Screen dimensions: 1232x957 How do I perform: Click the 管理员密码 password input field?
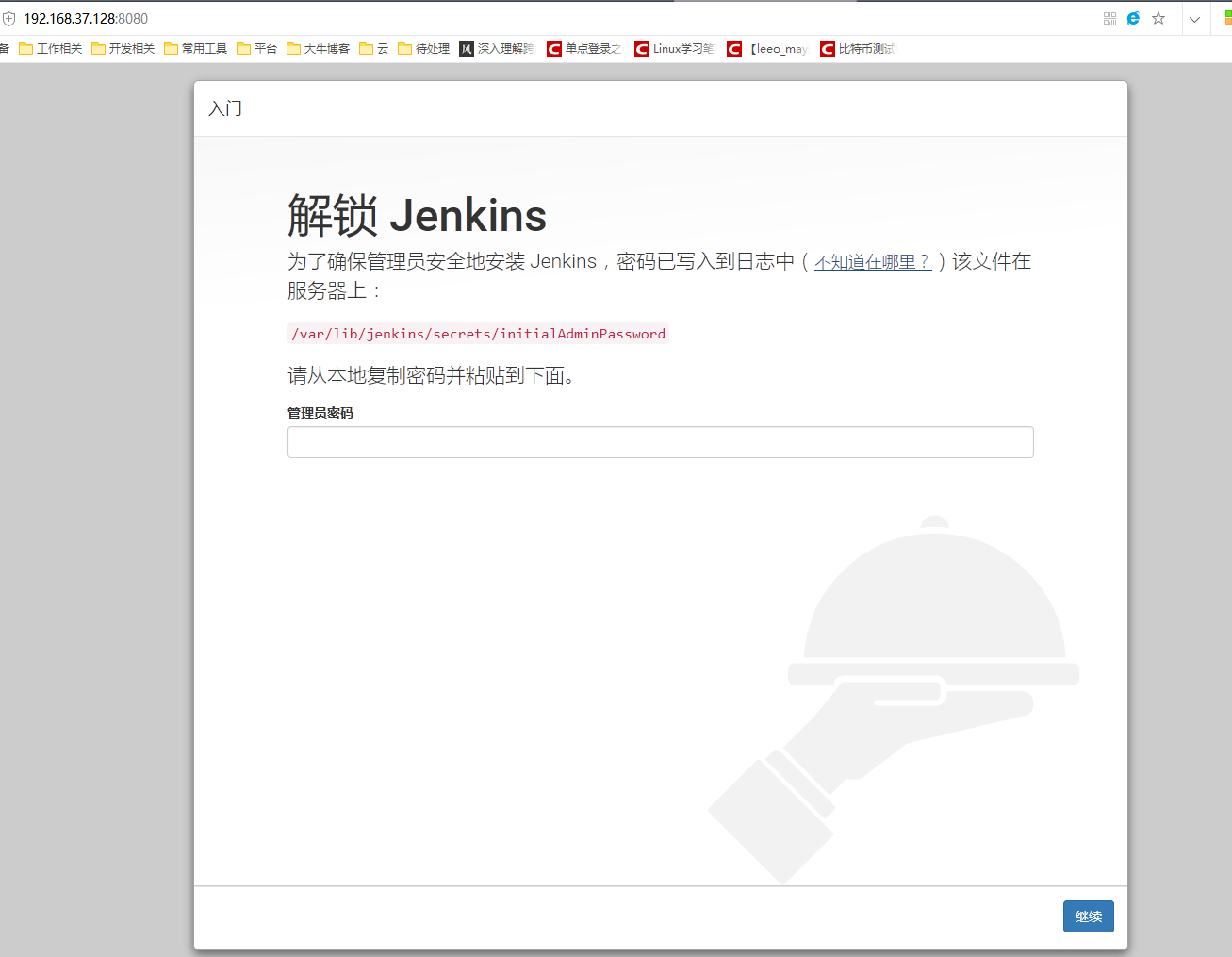[x=660, y=442]
